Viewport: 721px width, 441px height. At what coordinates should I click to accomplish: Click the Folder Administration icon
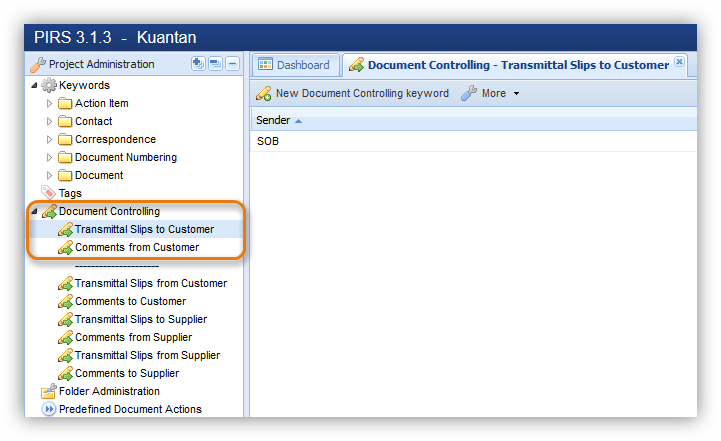click(49, 391)
